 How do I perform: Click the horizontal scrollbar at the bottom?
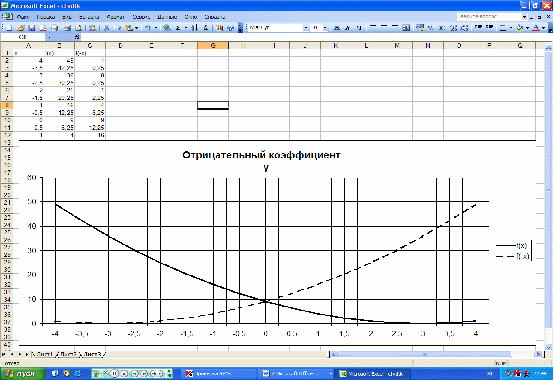pyautogui.click(x=436, y=354)
